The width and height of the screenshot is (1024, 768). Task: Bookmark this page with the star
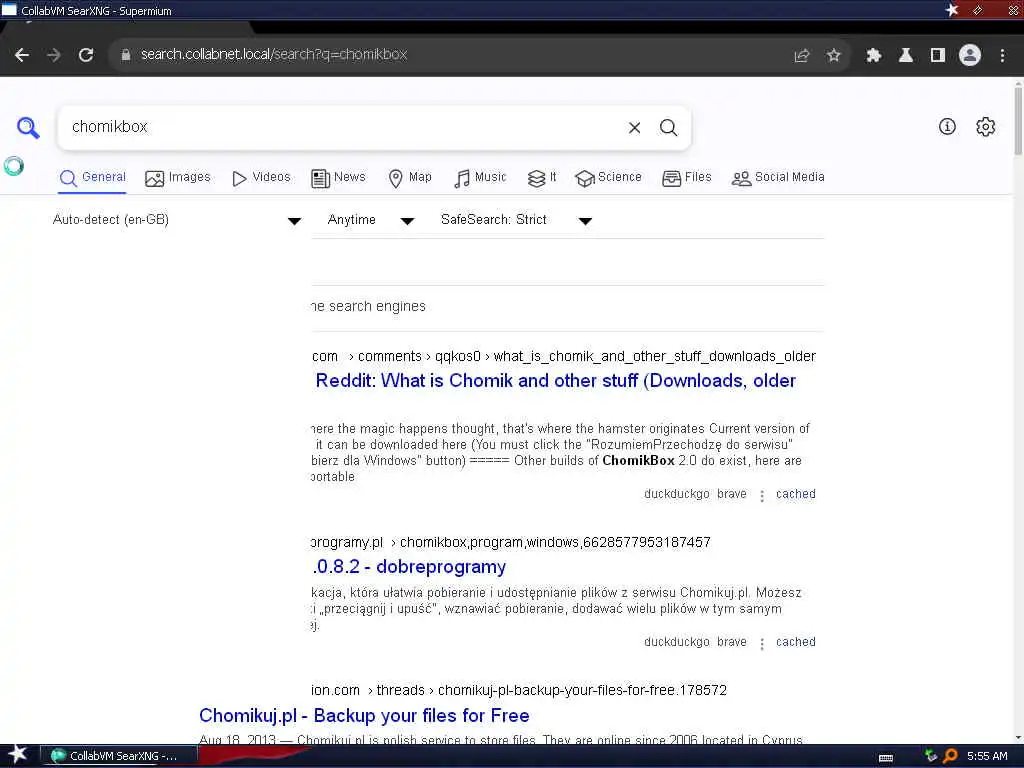pos(833,56)
